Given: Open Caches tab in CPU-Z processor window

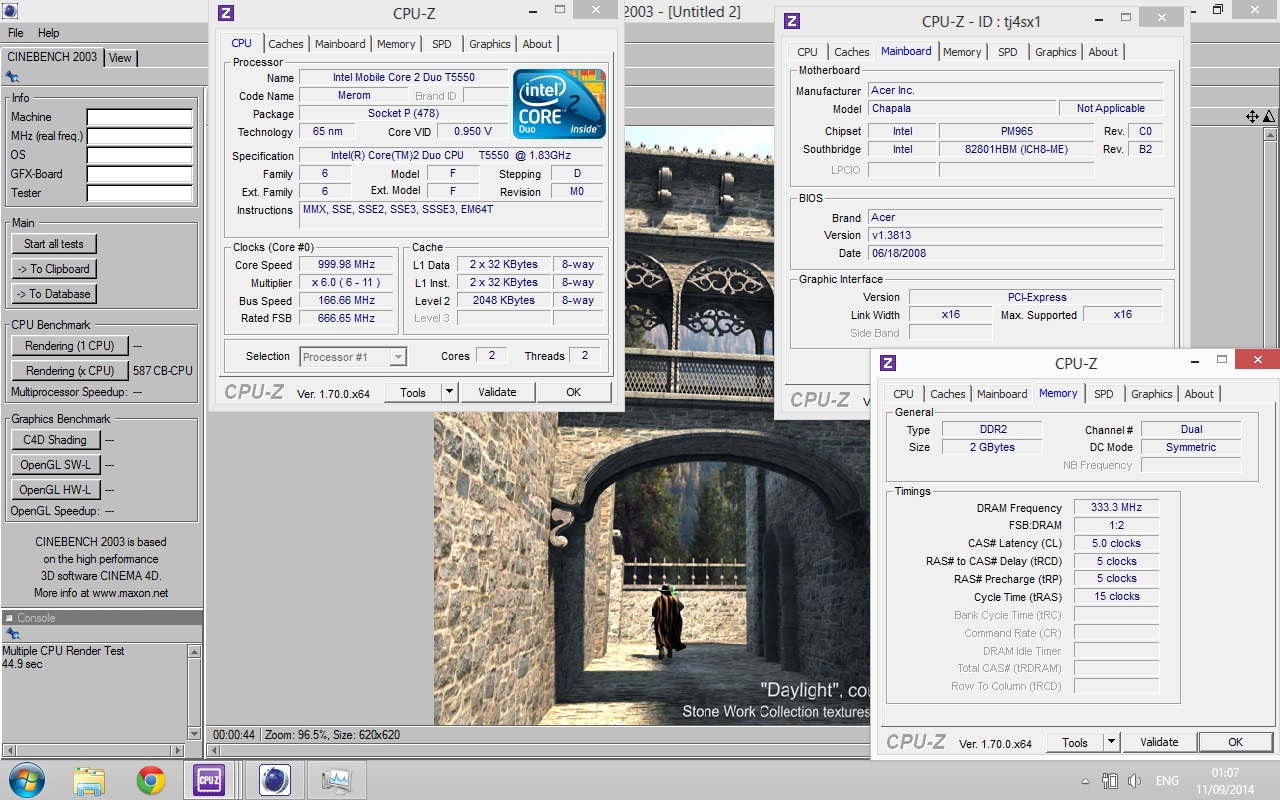Looking at the screenshot, I should point(286,44).
